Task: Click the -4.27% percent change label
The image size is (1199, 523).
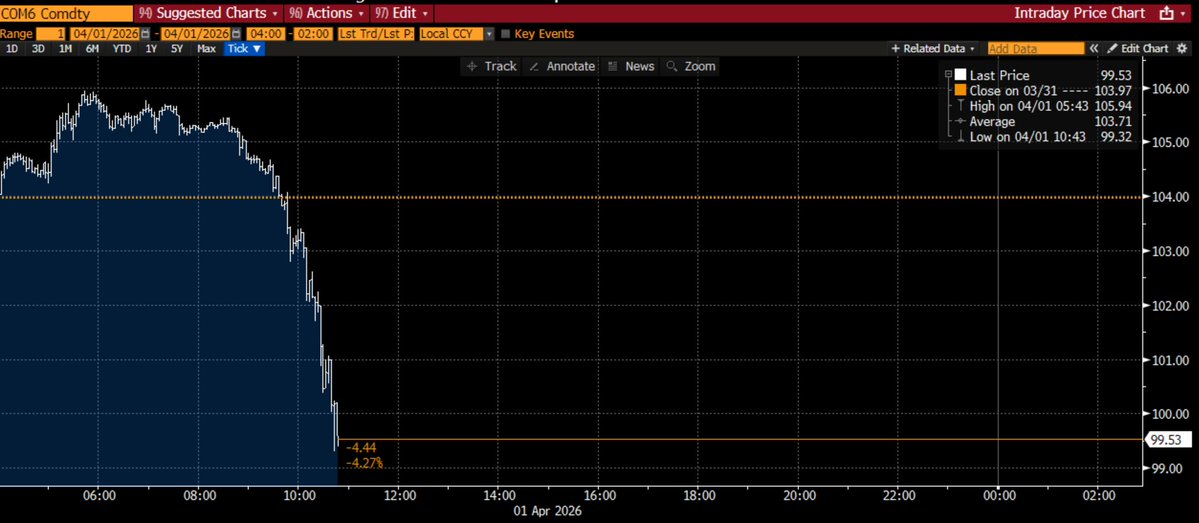Action: (x=365, y=463)
